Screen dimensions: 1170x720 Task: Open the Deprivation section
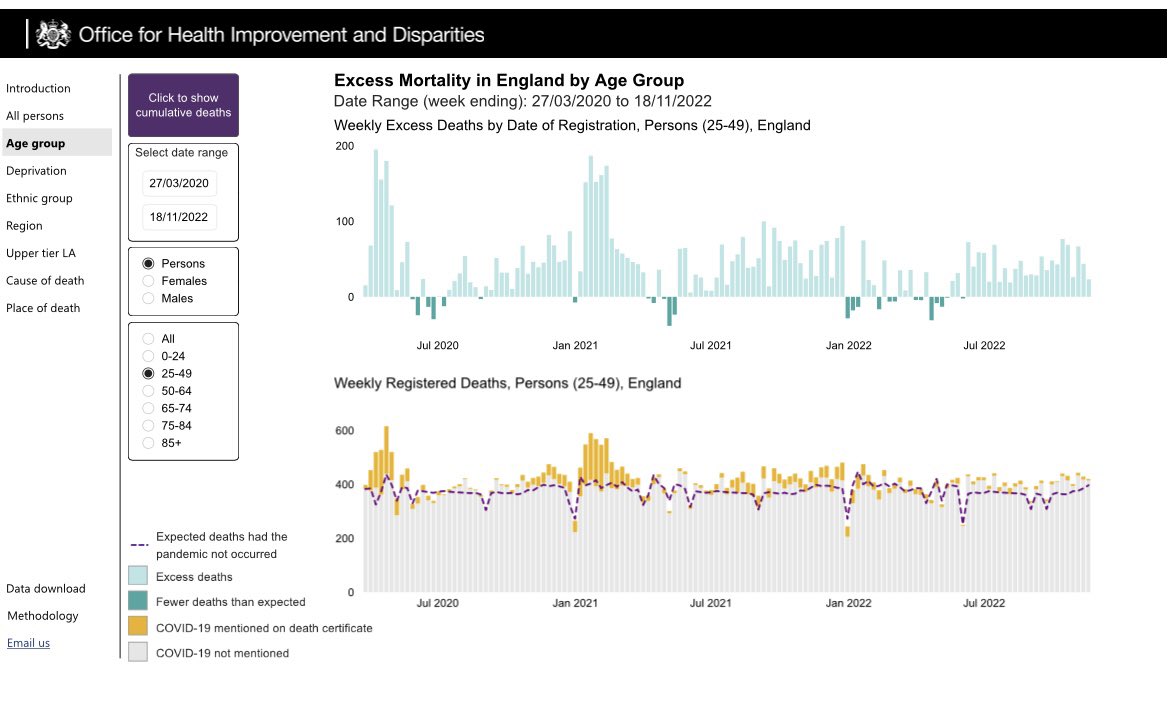tap(37, 171)
